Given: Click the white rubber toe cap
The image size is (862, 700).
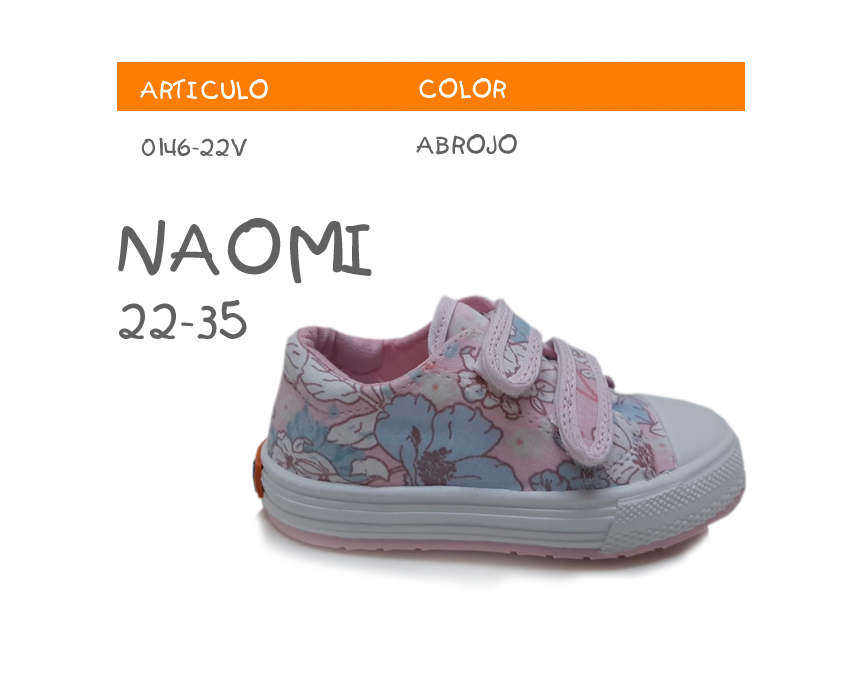Looking at the screenshot, I should pyautogui.click(x=695, y=434).
